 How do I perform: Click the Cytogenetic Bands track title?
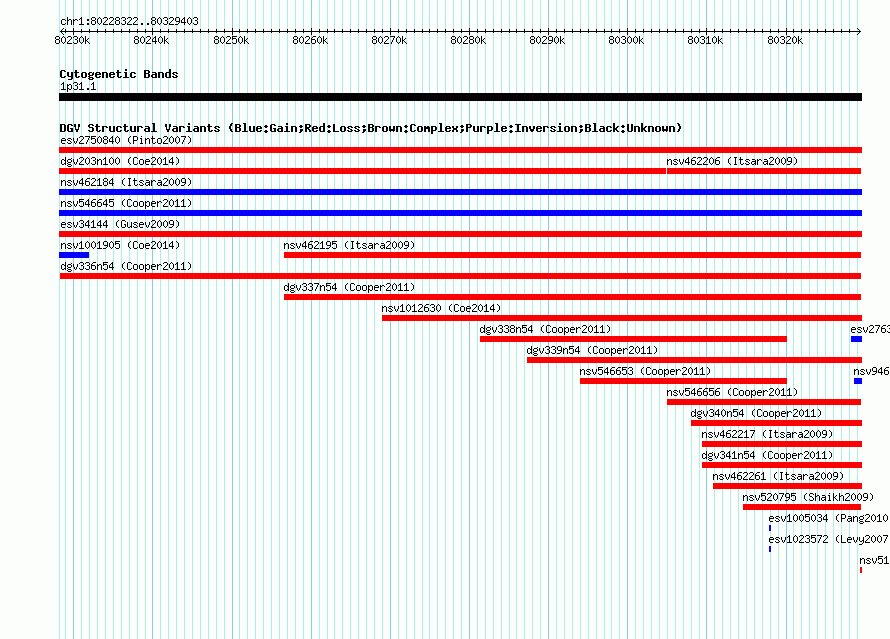(x=119, y=74)
